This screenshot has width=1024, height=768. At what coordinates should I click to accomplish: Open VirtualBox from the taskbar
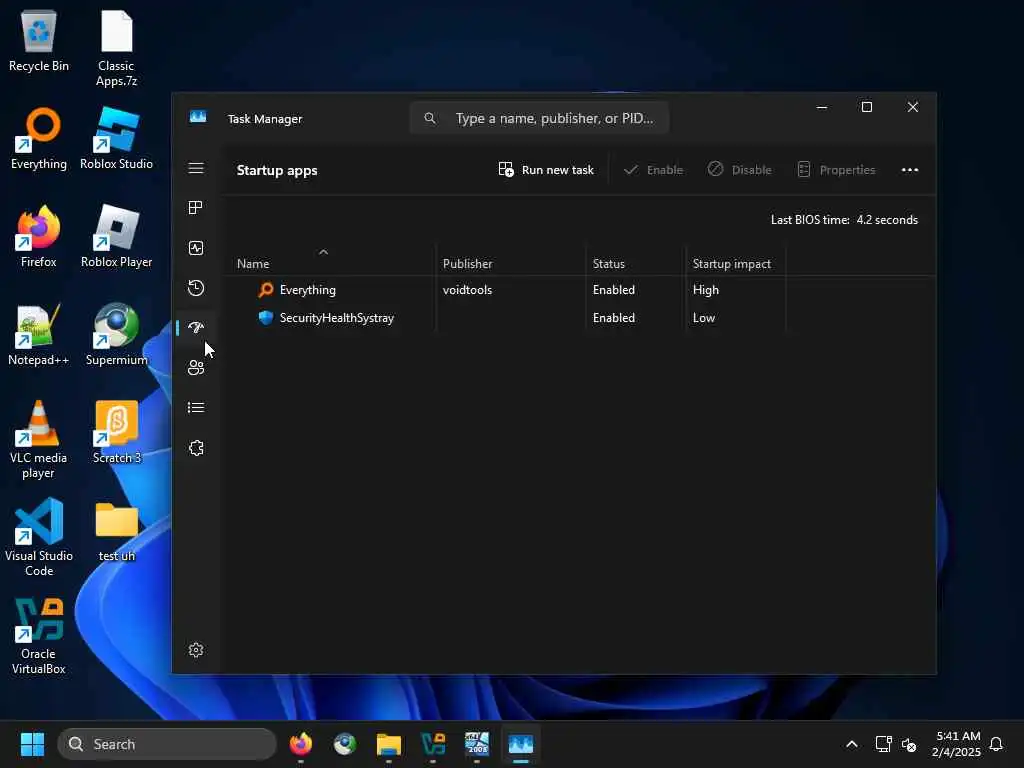tap(433, 744)
